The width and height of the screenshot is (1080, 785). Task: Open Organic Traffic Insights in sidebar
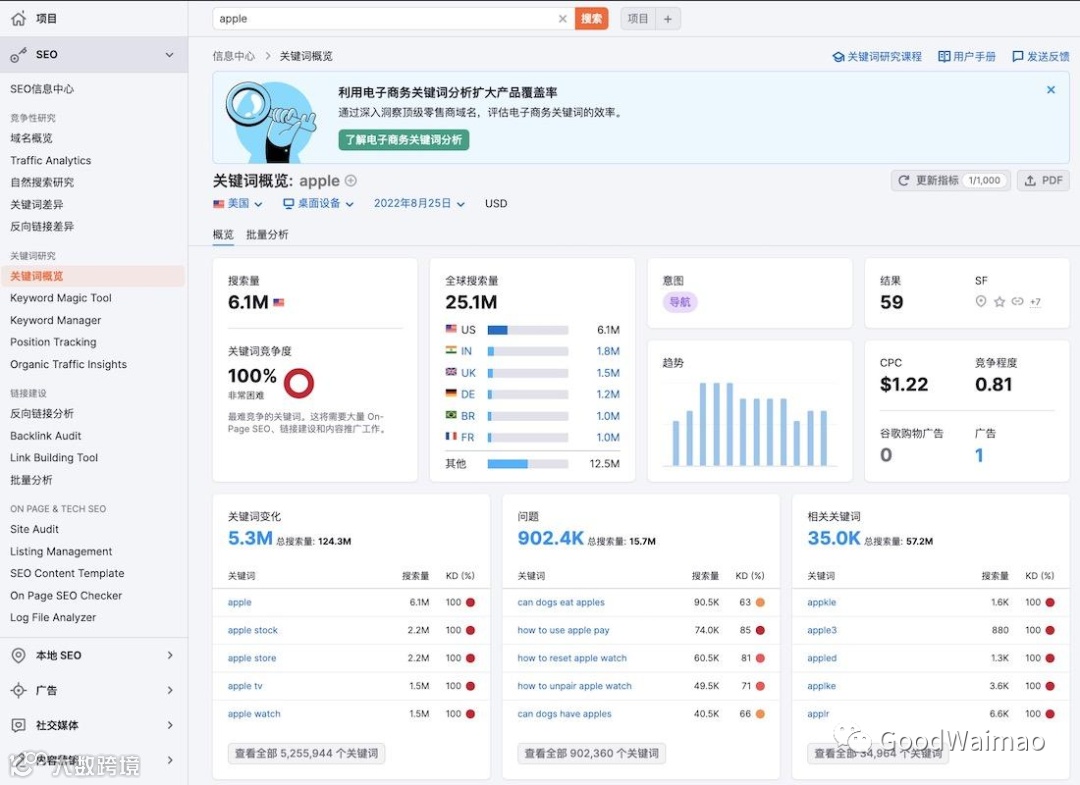(x=68, y=364)
